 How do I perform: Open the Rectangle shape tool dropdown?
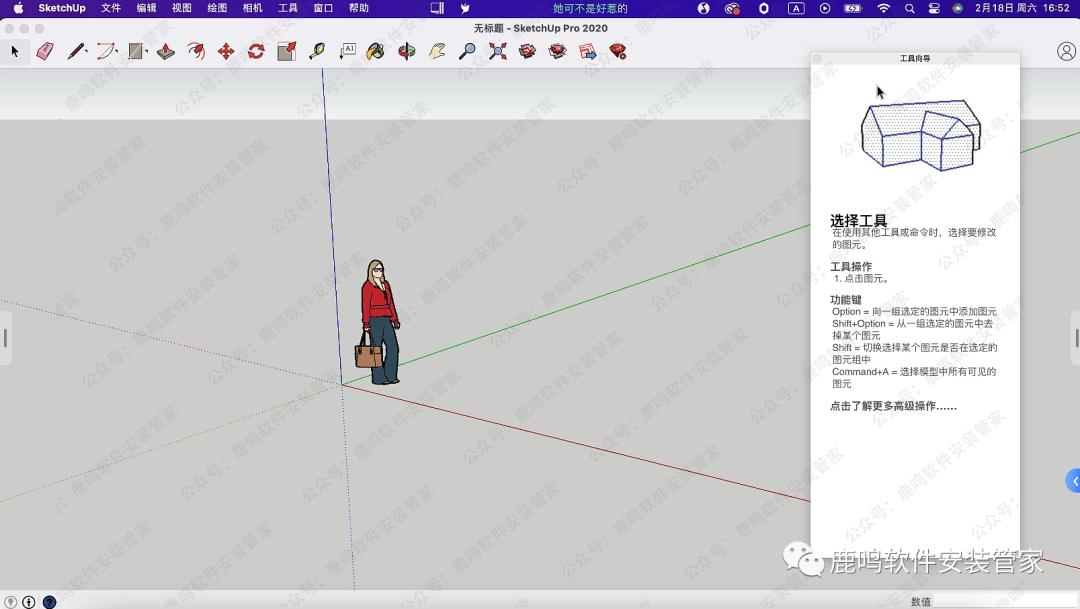click(x=147, y=51)
